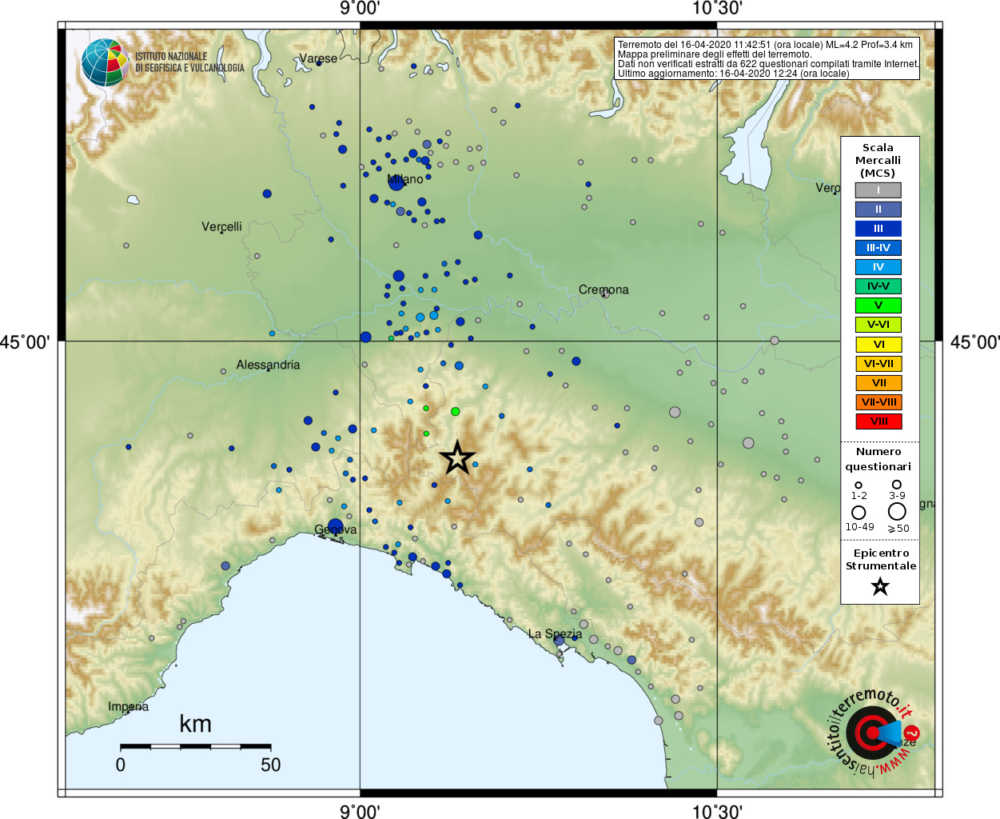The width and height of the screenshot is (1000, 819).
Task: Toggle the 3-9 questionnaire size circle
Action: tap(894, 483)
